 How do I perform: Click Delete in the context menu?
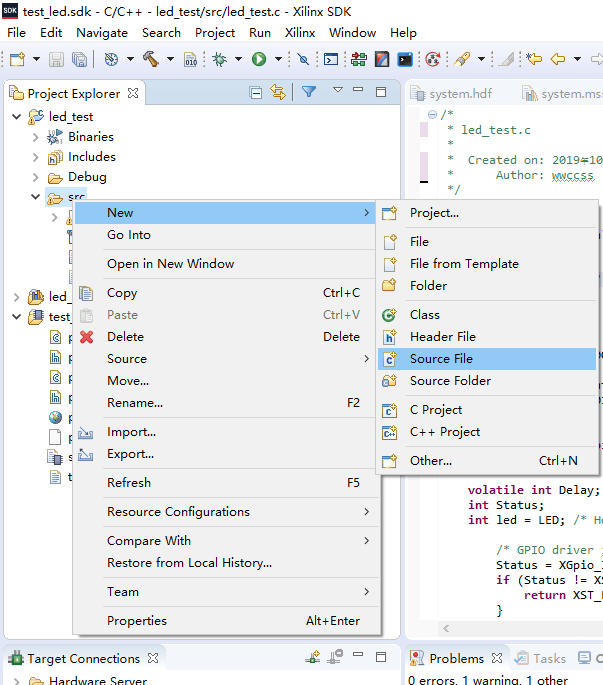pyautogui.click(x=225, y=337)
